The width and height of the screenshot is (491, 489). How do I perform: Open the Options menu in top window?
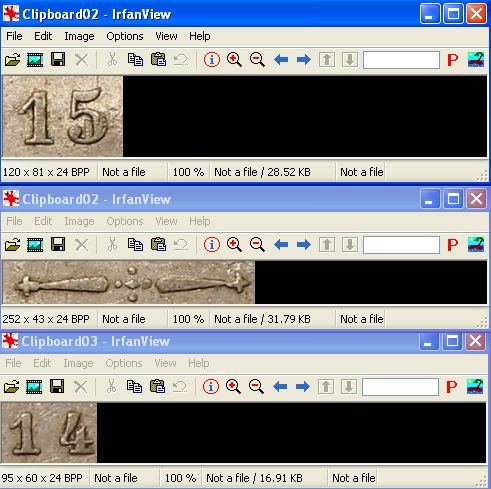[125, 36]
